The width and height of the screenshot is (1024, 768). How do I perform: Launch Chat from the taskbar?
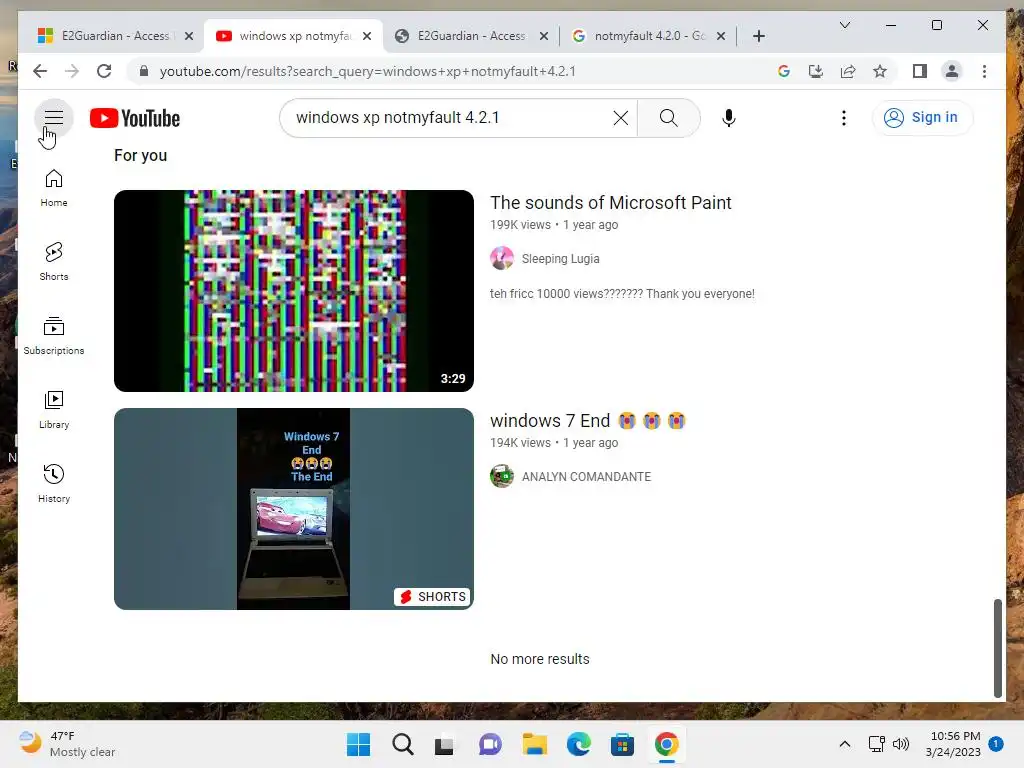point(490,744)
